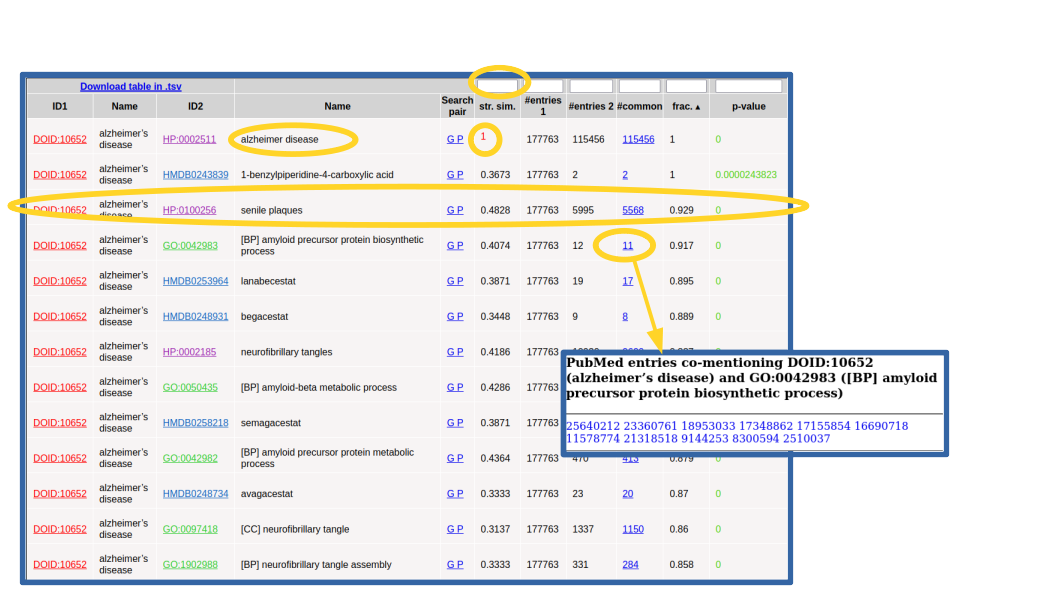Image resolution: width=1058 pixels, height=595 pixels.
Task: Click the 5568 common entries link
Action: [x=633, y=211]
